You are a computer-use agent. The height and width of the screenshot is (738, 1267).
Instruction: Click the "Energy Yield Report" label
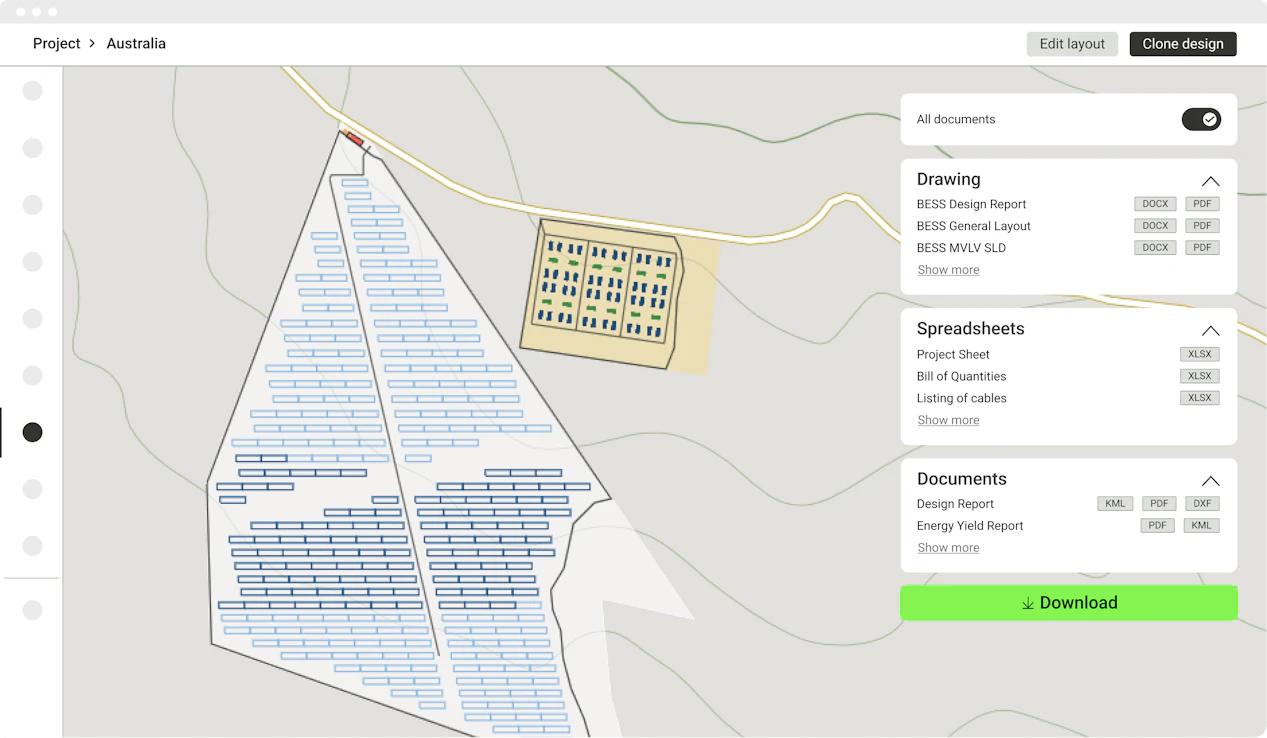(x=970, y=526)
